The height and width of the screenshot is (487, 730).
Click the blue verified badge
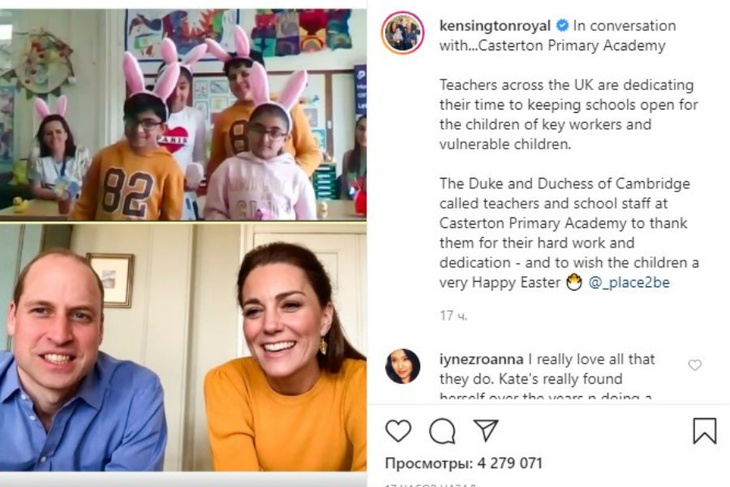563,26
